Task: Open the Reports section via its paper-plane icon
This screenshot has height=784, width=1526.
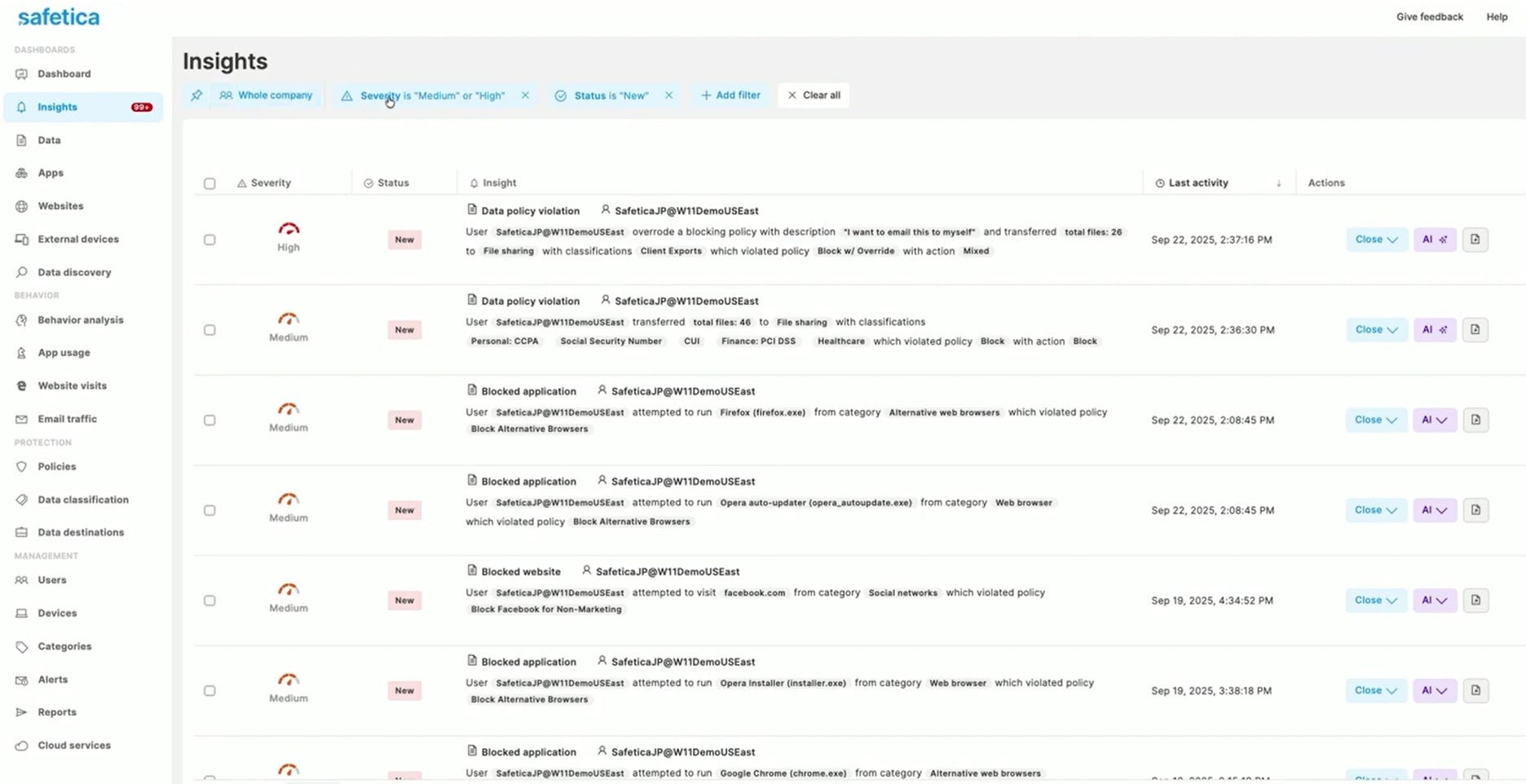Action: click(x=21, y=711)
